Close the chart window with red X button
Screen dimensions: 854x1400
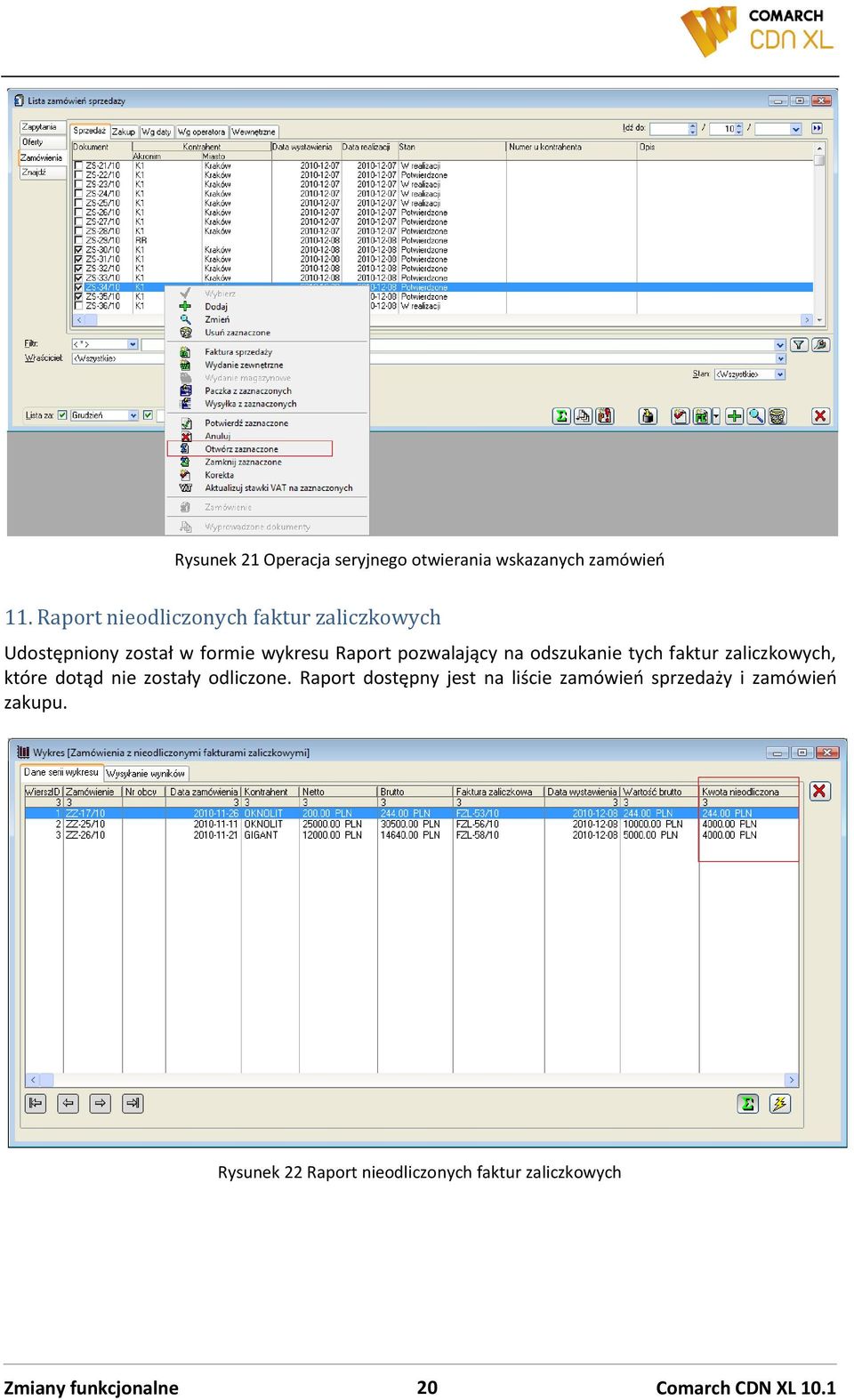[x=819, y=791]
